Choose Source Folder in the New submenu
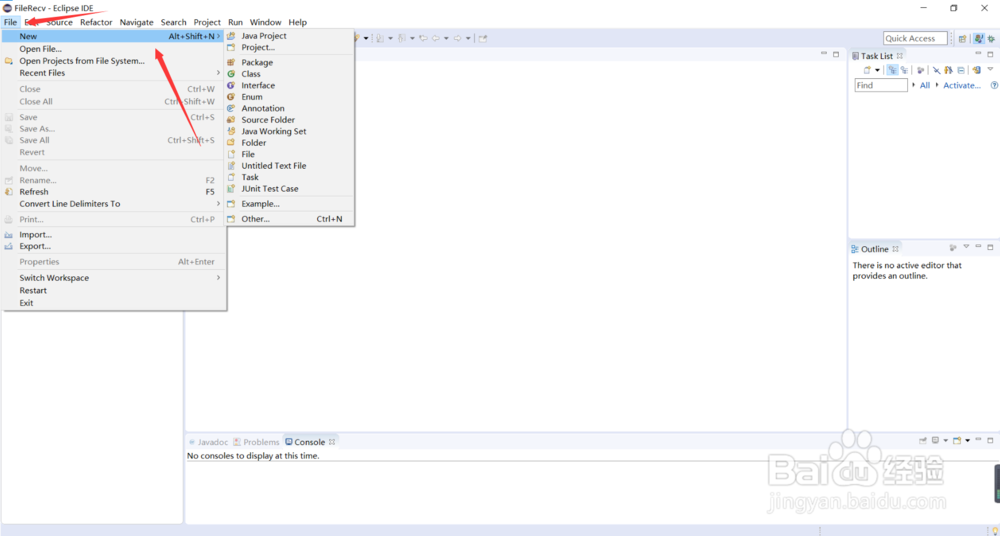 click(x=290, y=120)
